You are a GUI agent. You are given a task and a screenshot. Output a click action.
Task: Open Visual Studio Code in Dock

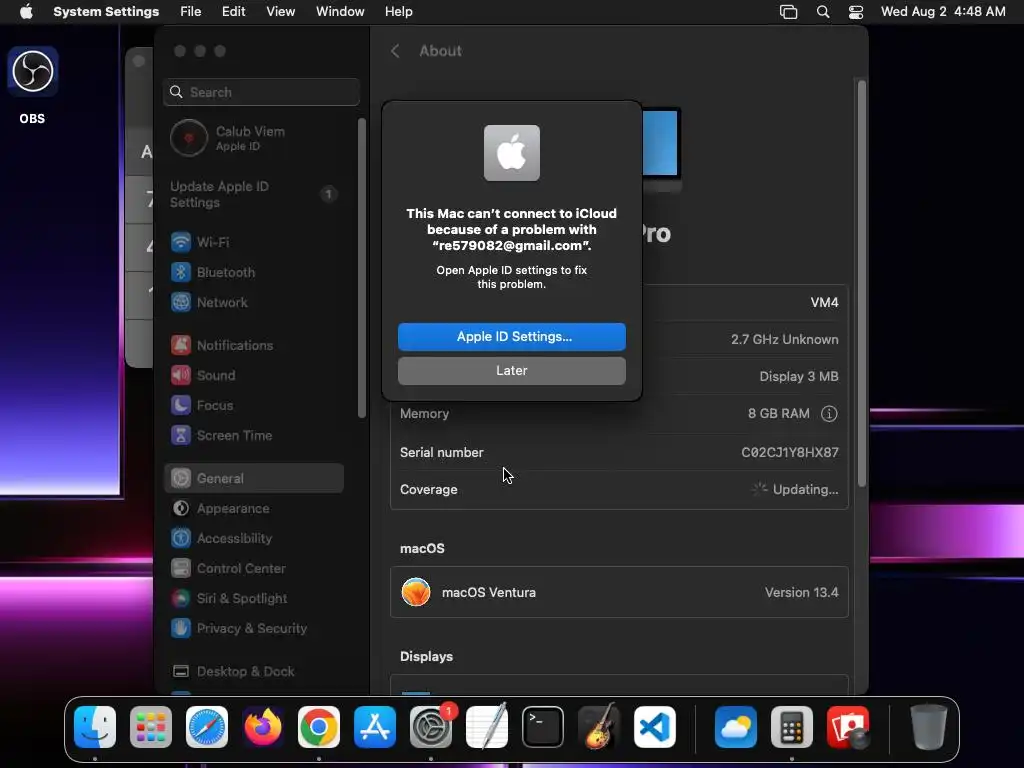click(655, 727)
